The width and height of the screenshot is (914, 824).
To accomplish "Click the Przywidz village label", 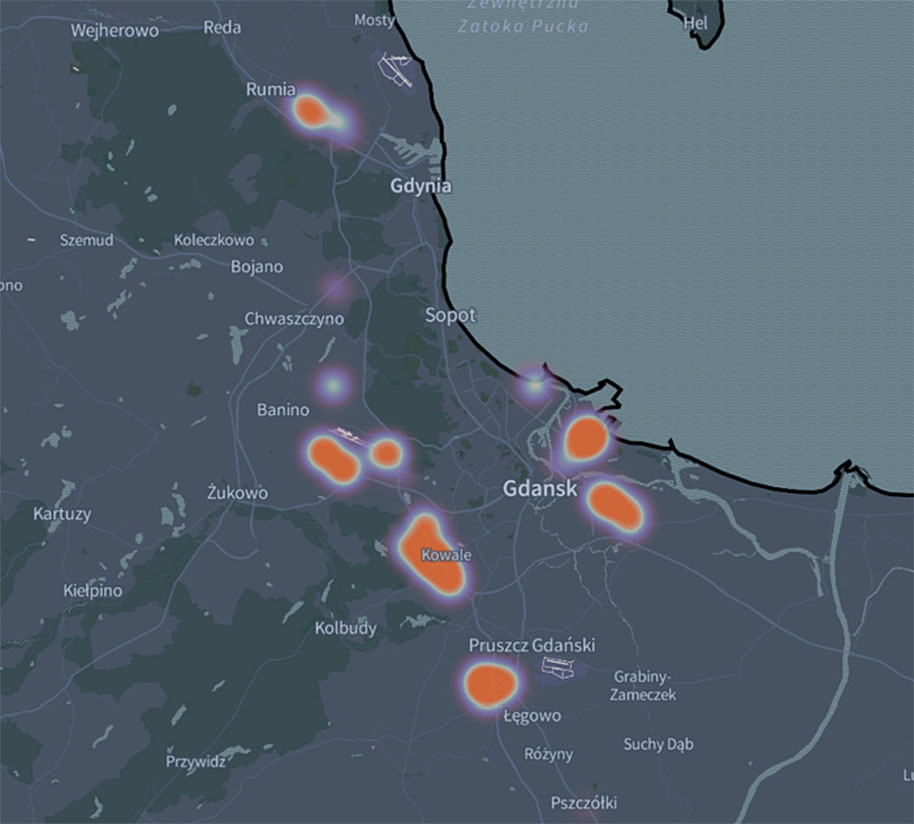I will [195, 761].
